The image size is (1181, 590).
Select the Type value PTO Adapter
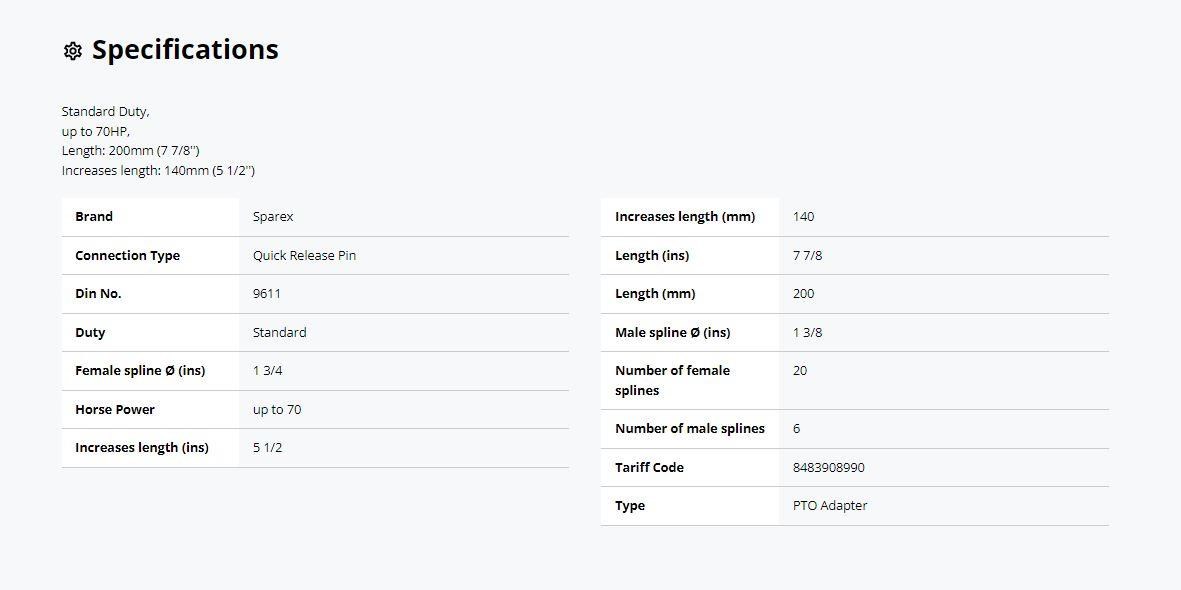[829, 506]
